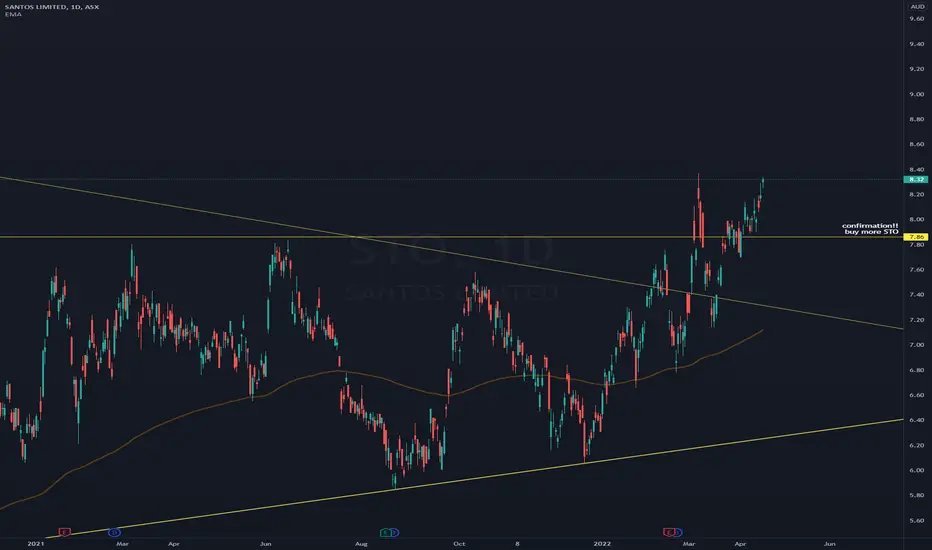The height and width of the screenshot is (550, 932).
Task: Click the Jun label right after 2022's Apr
Action: point(829,543)
